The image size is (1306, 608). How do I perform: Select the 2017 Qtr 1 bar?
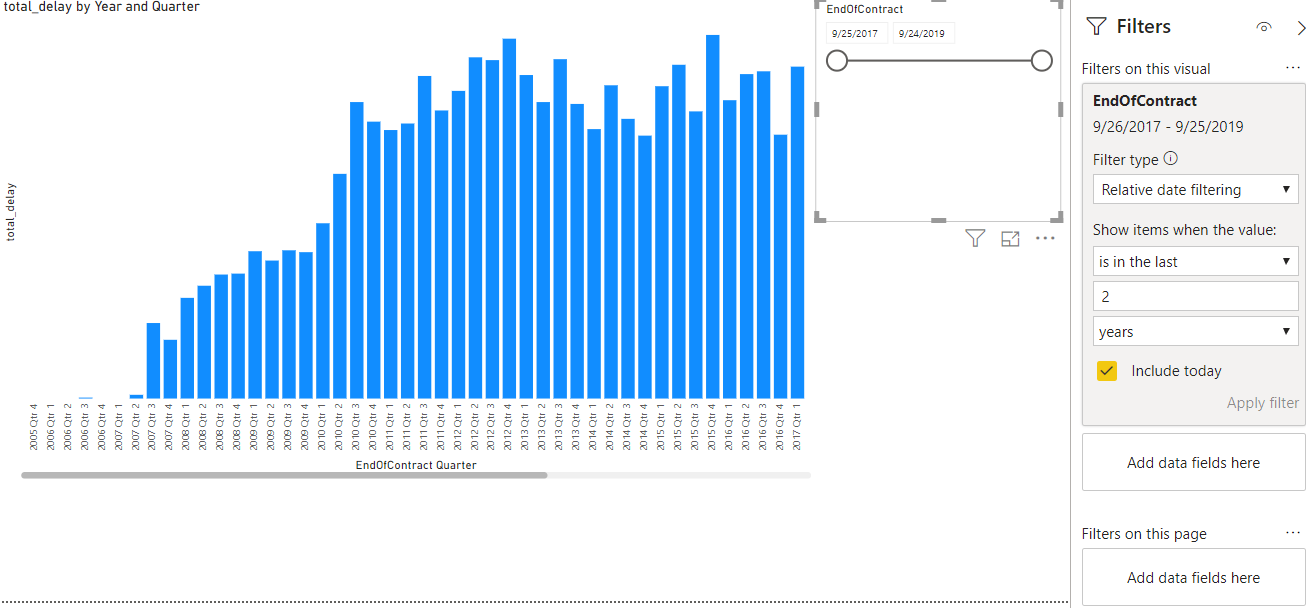click(x=797, y=232)
